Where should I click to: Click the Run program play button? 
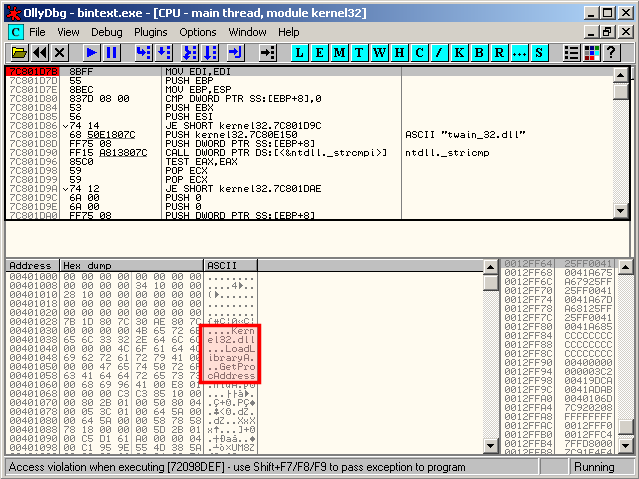point(90,52)
